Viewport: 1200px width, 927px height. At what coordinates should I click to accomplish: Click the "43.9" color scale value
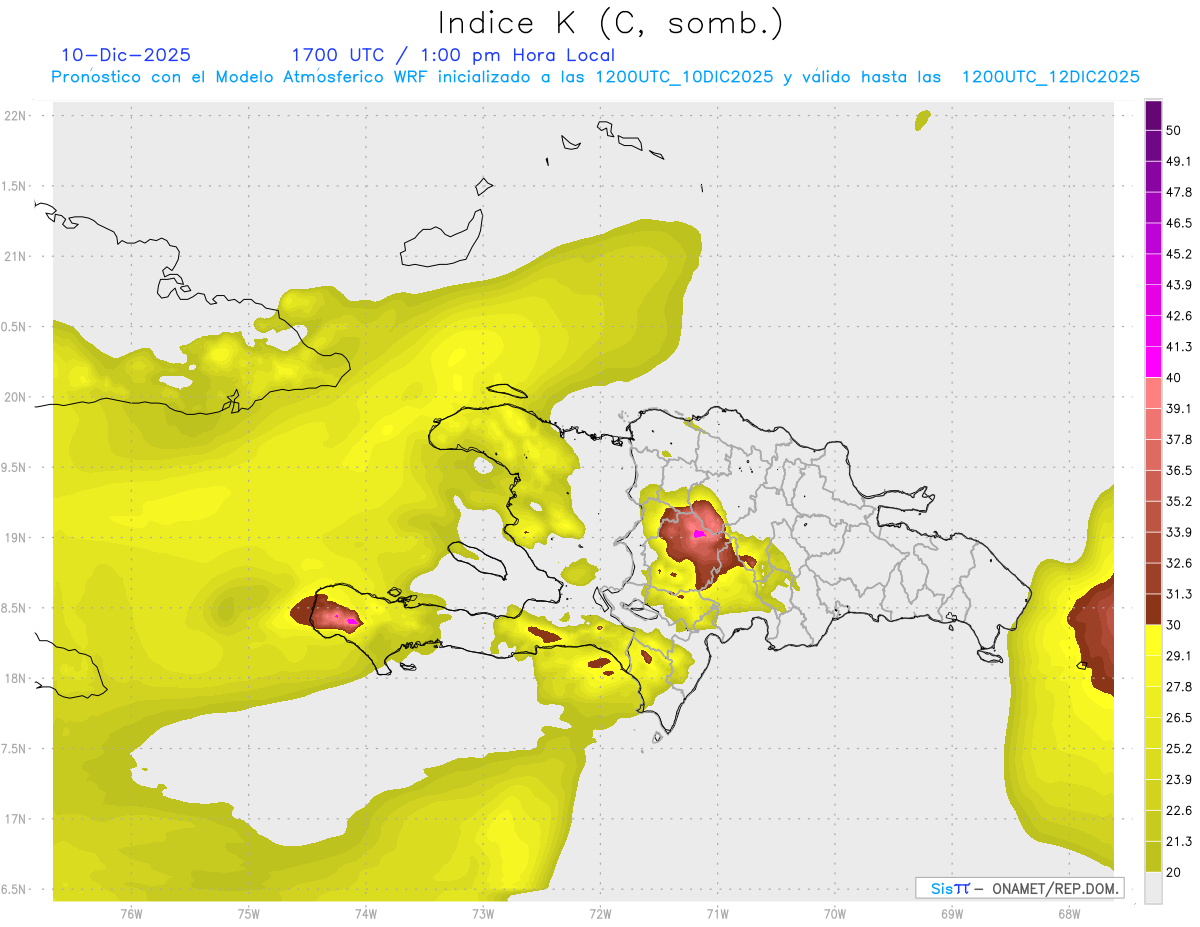point(1180,285)
